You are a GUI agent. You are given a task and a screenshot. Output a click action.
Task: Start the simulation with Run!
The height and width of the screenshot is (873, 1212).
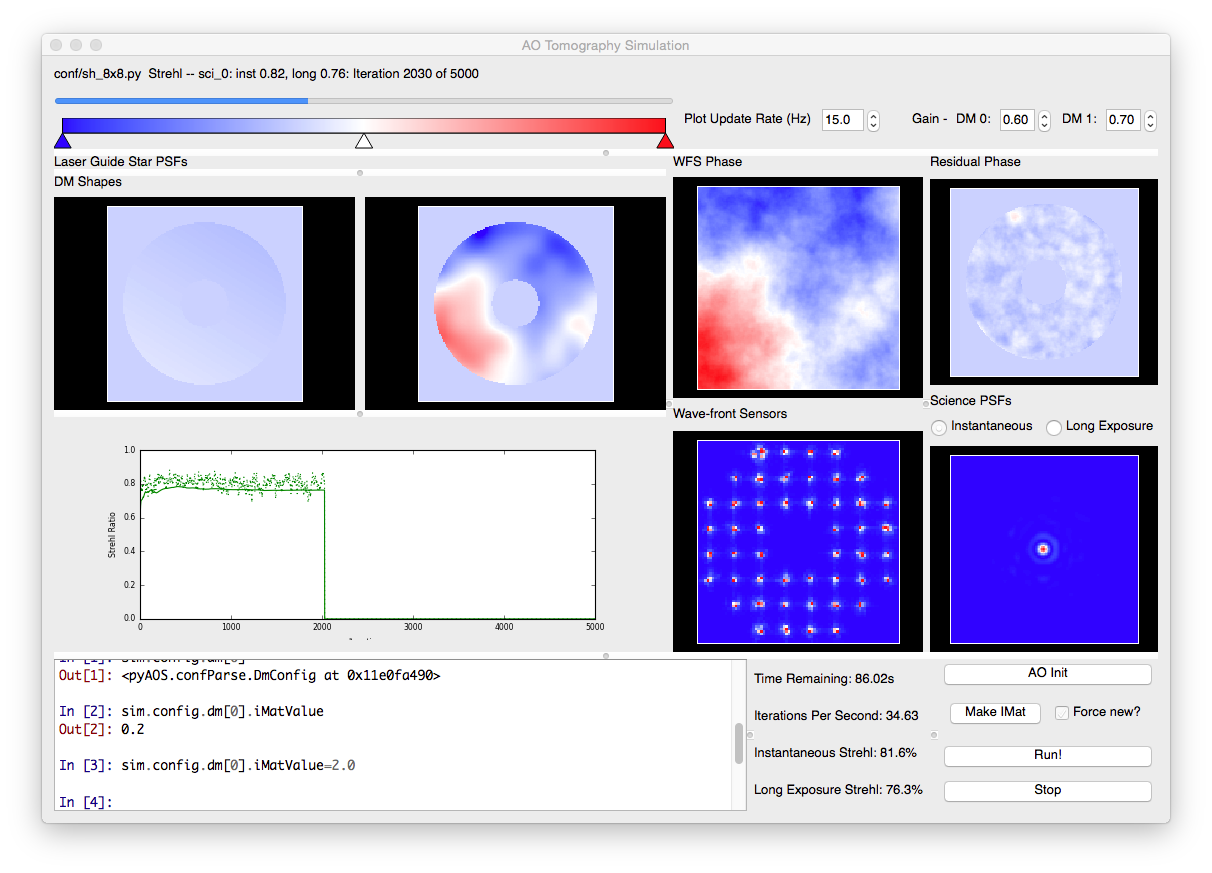[1047, 756]
